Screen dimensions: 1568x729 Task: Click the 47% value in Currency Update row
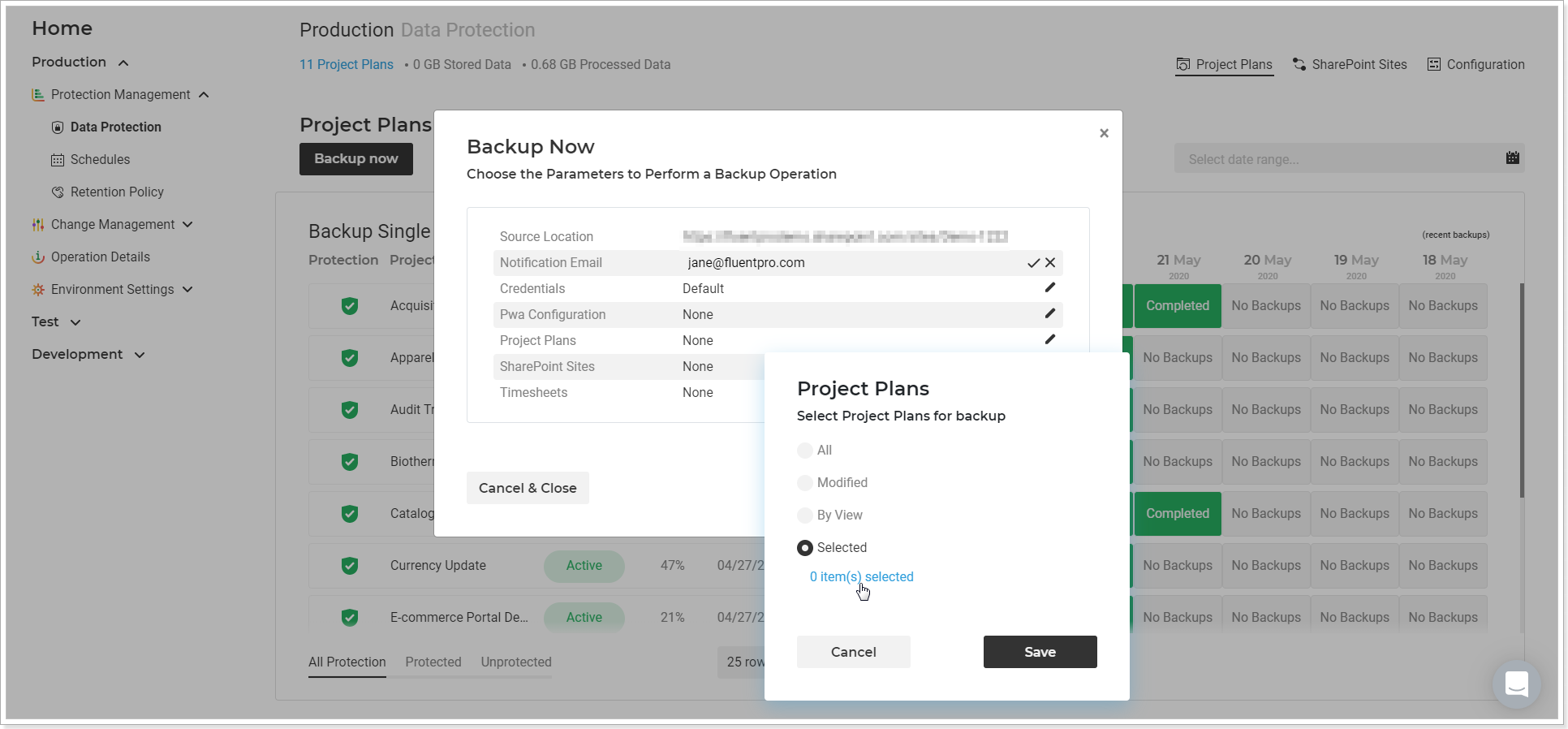click(673, 566)
